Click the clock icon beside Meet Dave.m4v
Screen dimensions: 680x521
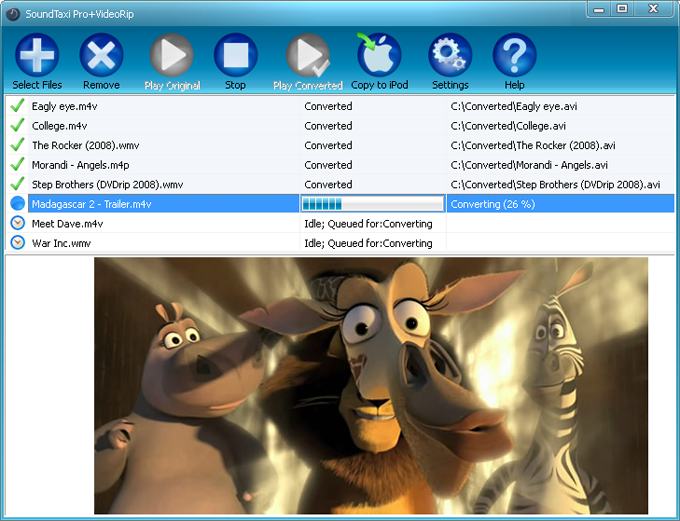(x=17, y=223)
